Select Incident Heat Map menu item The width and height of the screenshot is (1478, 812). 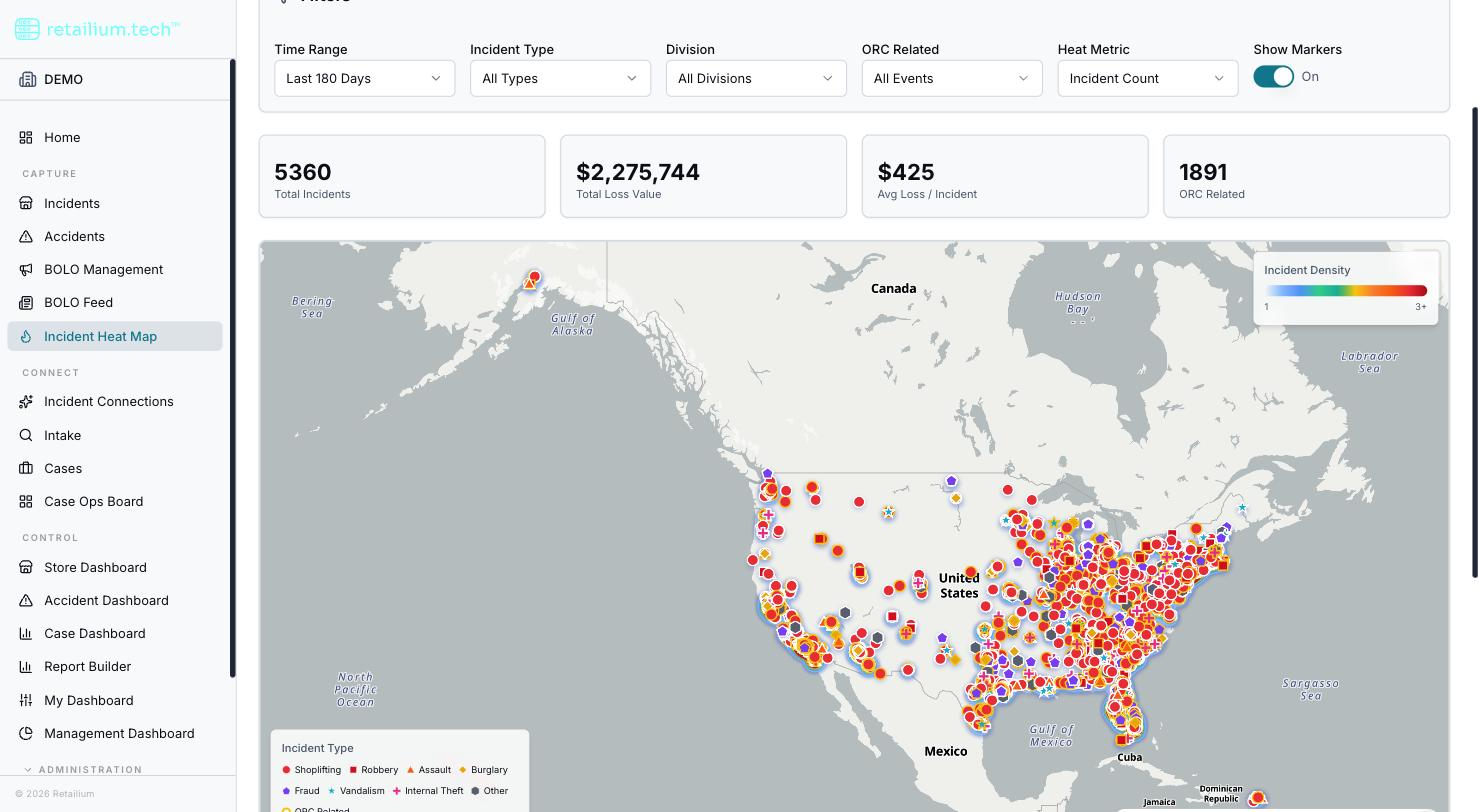pos(115,336)
